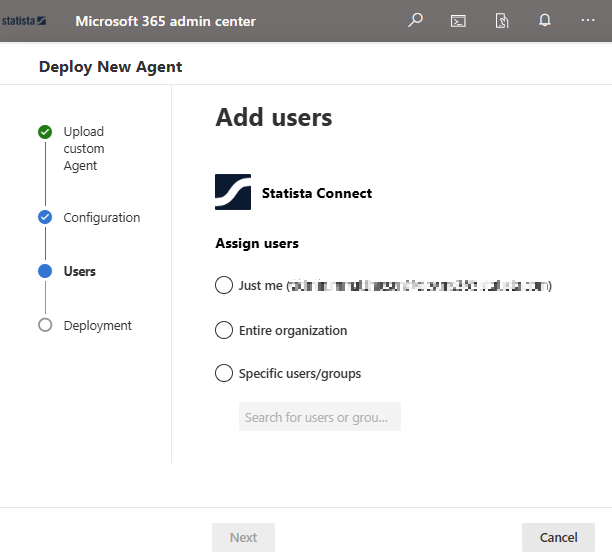Viewport: 612px width, 558px height.
Task: Click the Configuration step checkmark icon
Action: 45,217
